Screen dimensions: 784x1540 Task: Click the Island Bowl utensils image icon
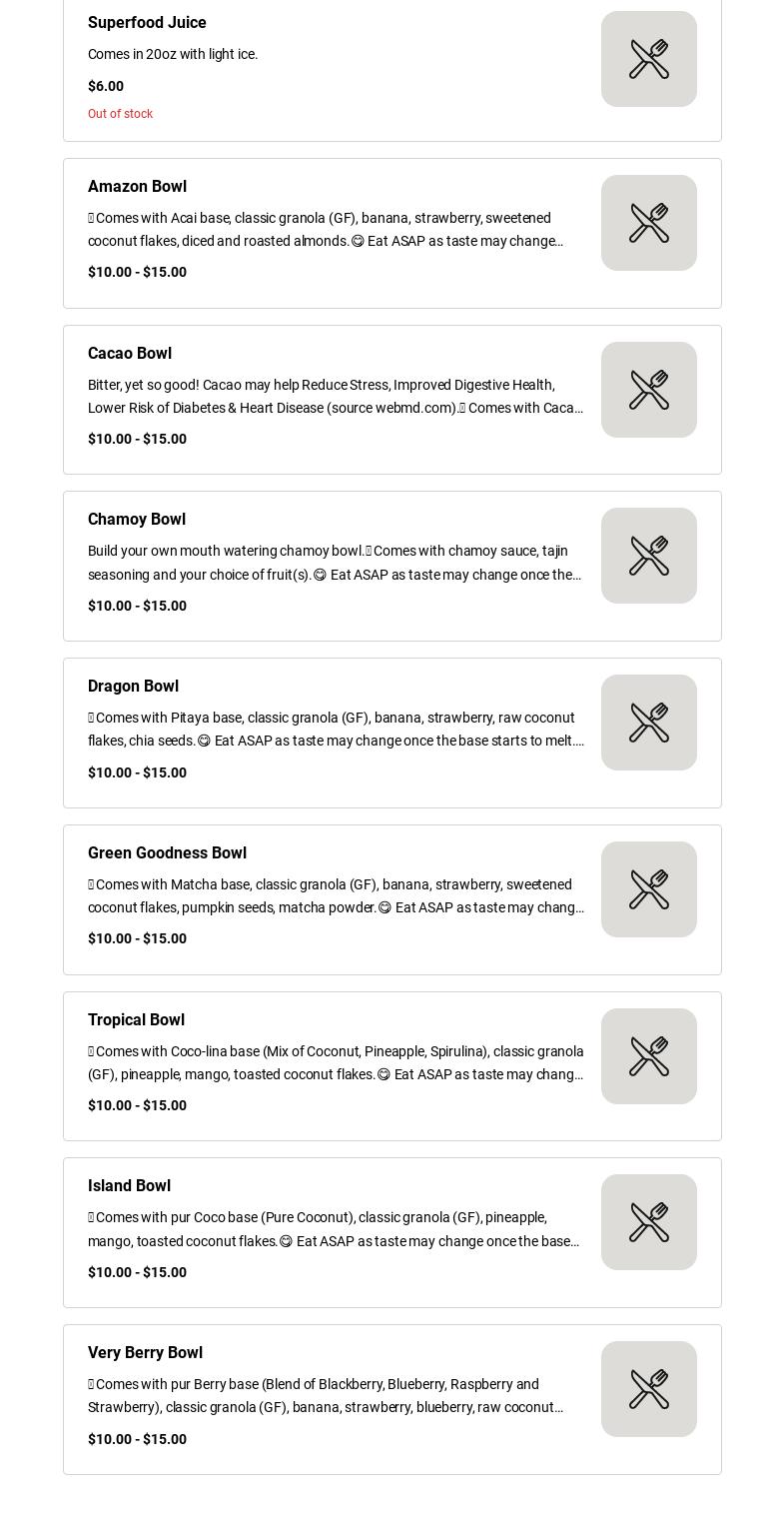point(648,1222)
